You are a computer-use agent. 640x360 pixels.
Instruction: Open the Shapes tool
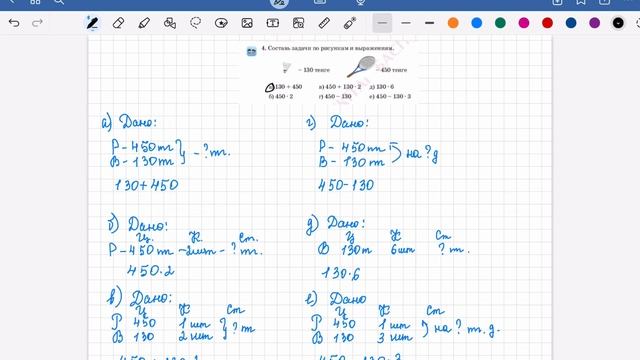point(170,23)
